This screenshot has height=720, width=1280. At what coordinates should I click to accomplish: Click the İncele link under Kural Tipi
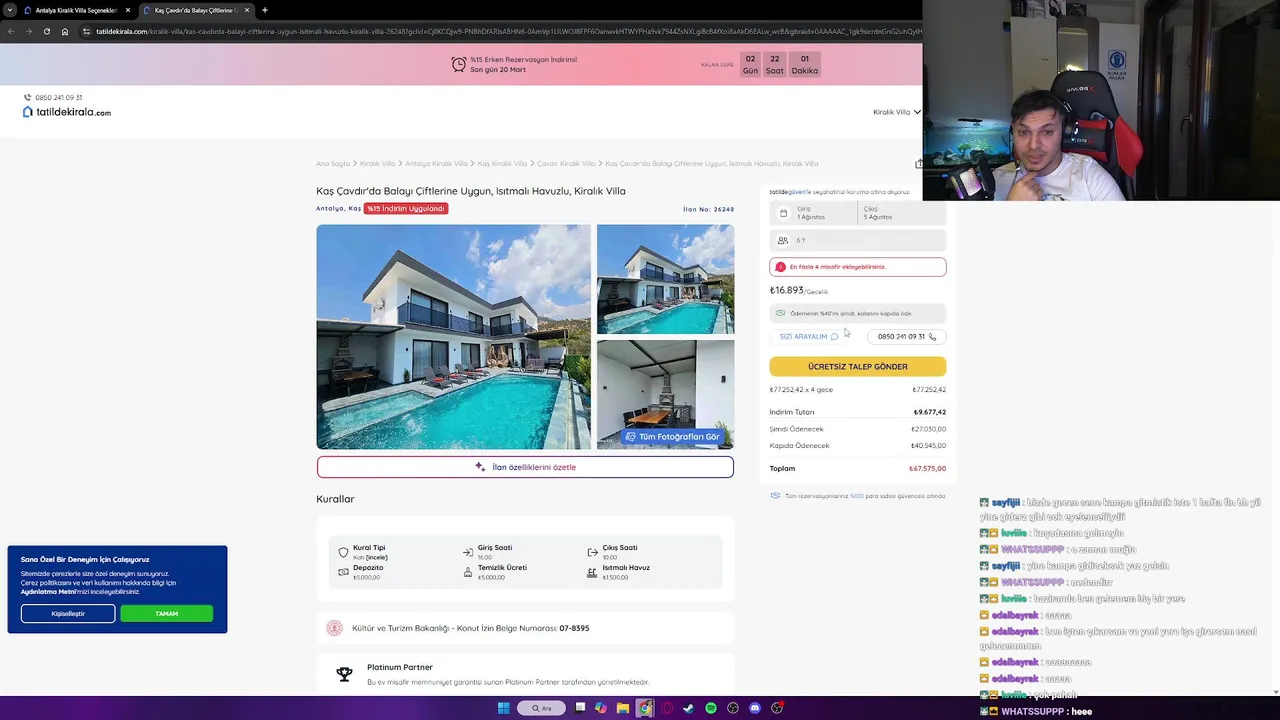[377, 557]
